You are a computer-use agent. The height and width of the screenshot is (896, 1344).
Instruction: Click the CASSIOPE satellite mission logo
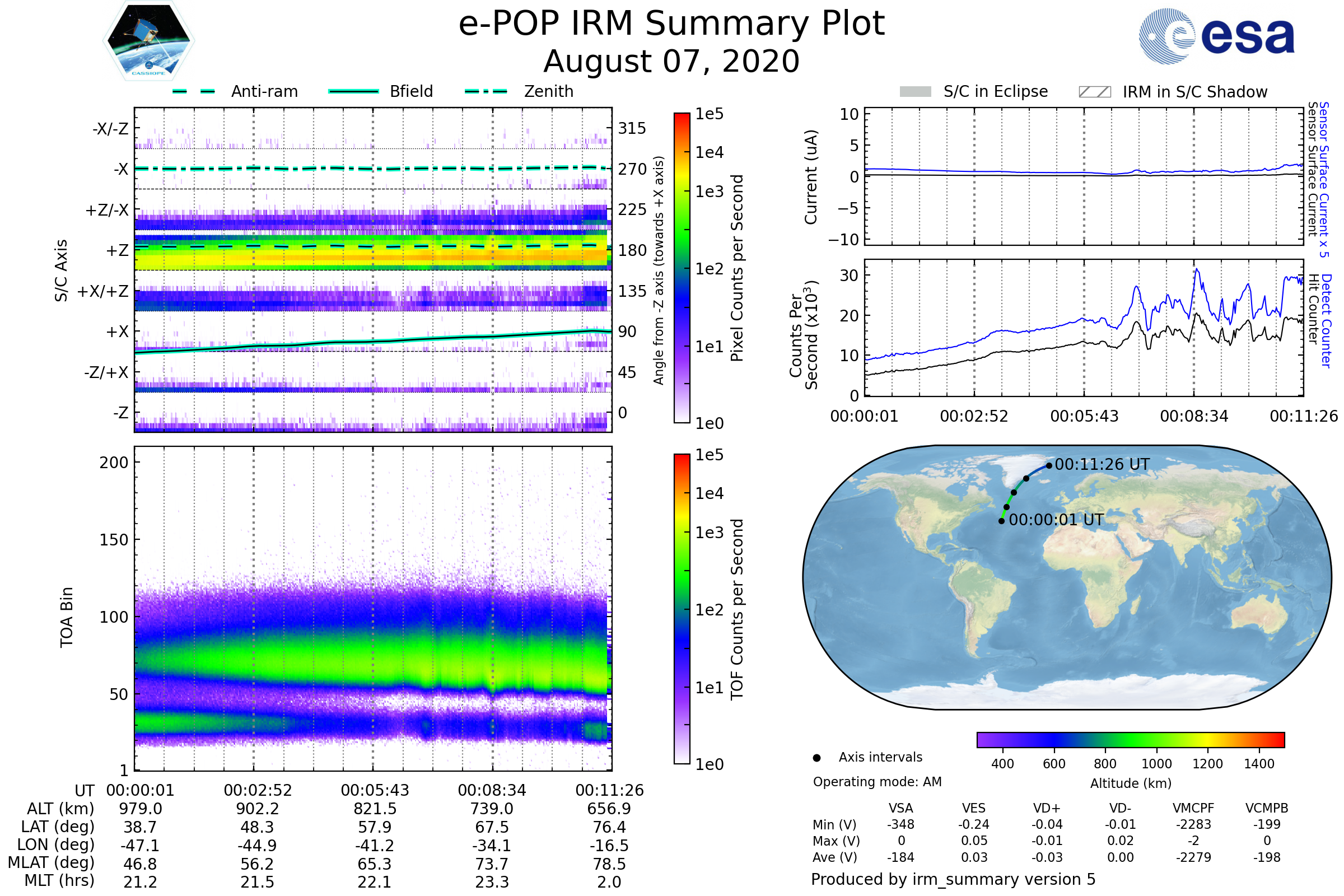pos(148,41)
